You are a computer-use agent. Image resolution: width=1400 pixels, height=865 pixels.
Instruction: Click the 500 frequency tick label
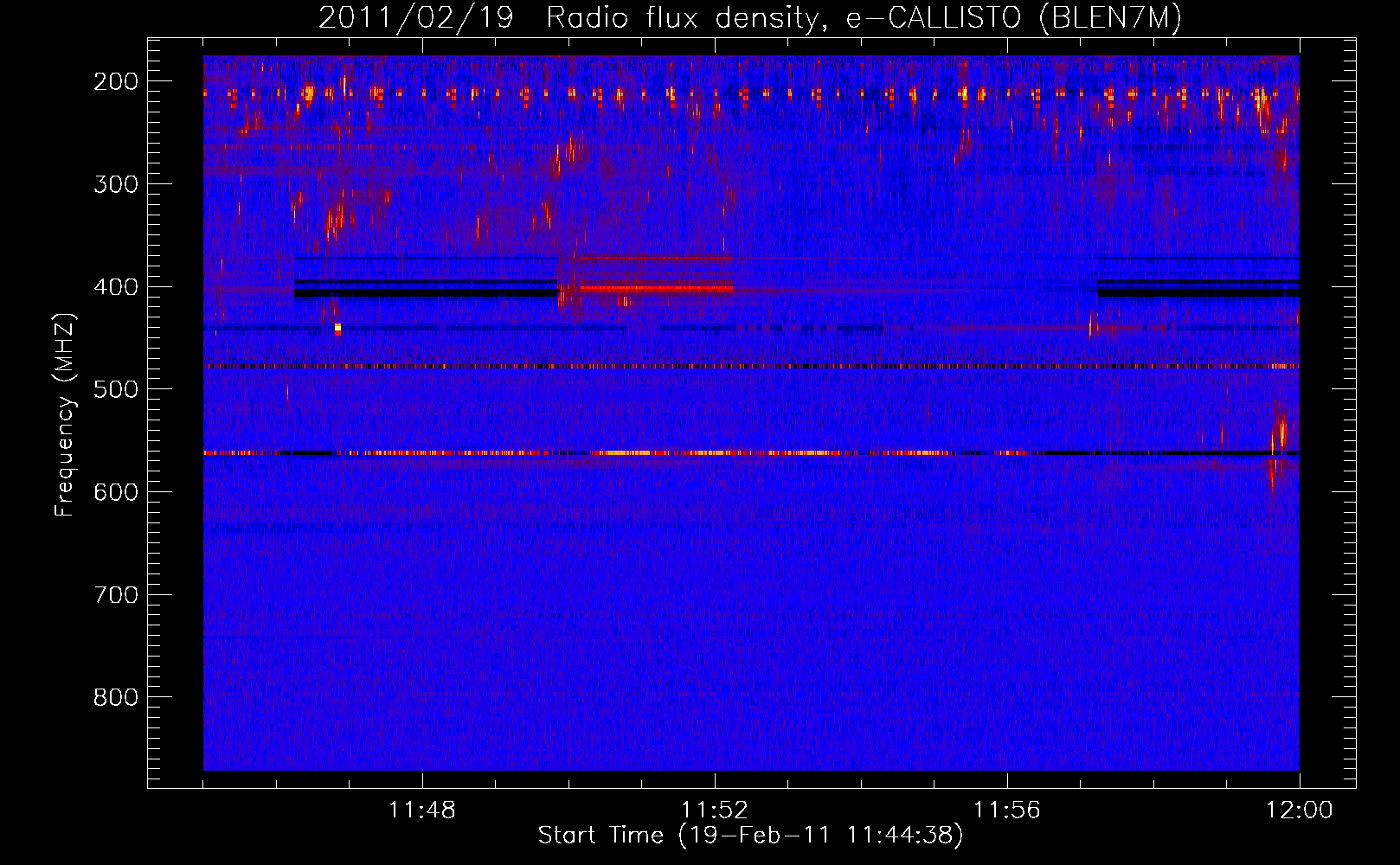115,389
